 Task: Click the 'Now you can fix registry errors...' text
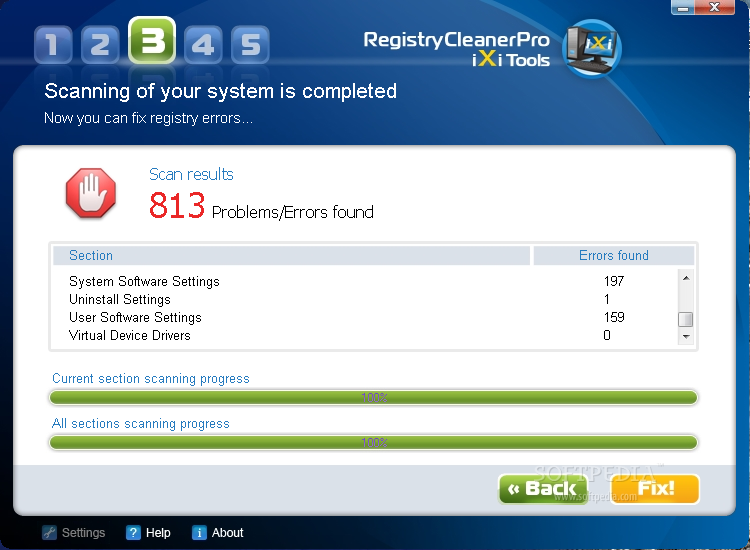coord(148,118)
